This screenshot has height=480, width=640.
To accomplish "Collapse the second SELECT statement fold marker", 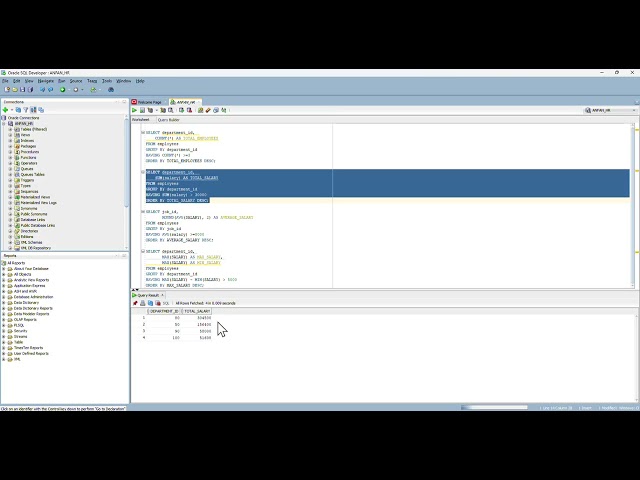I will coord(143,172).
